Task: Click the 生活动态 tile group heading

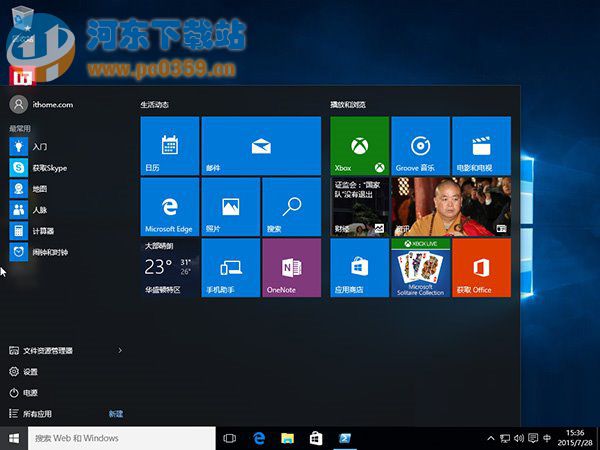Action: [x=155, y=104]
